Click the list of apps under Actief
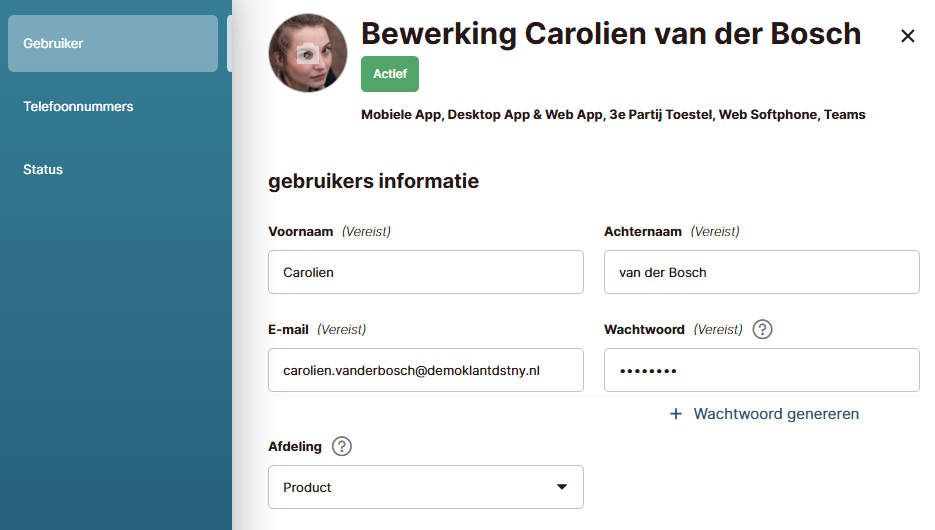935x530 pixels. [613, 115]
